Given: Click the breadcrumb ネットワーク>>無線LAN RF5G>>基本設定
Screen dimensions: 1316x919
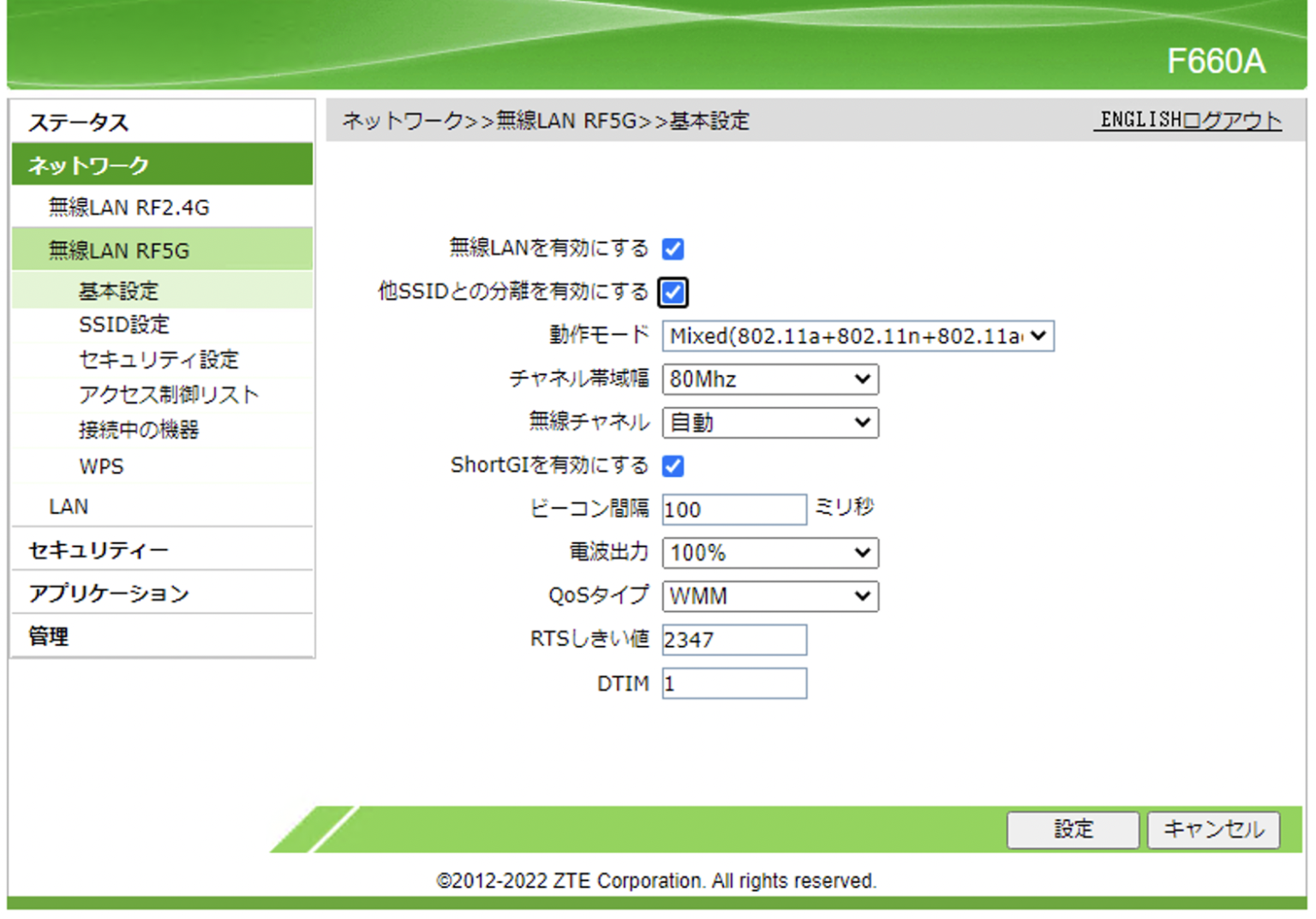Looking at the screenshot, I should [546, 121].
